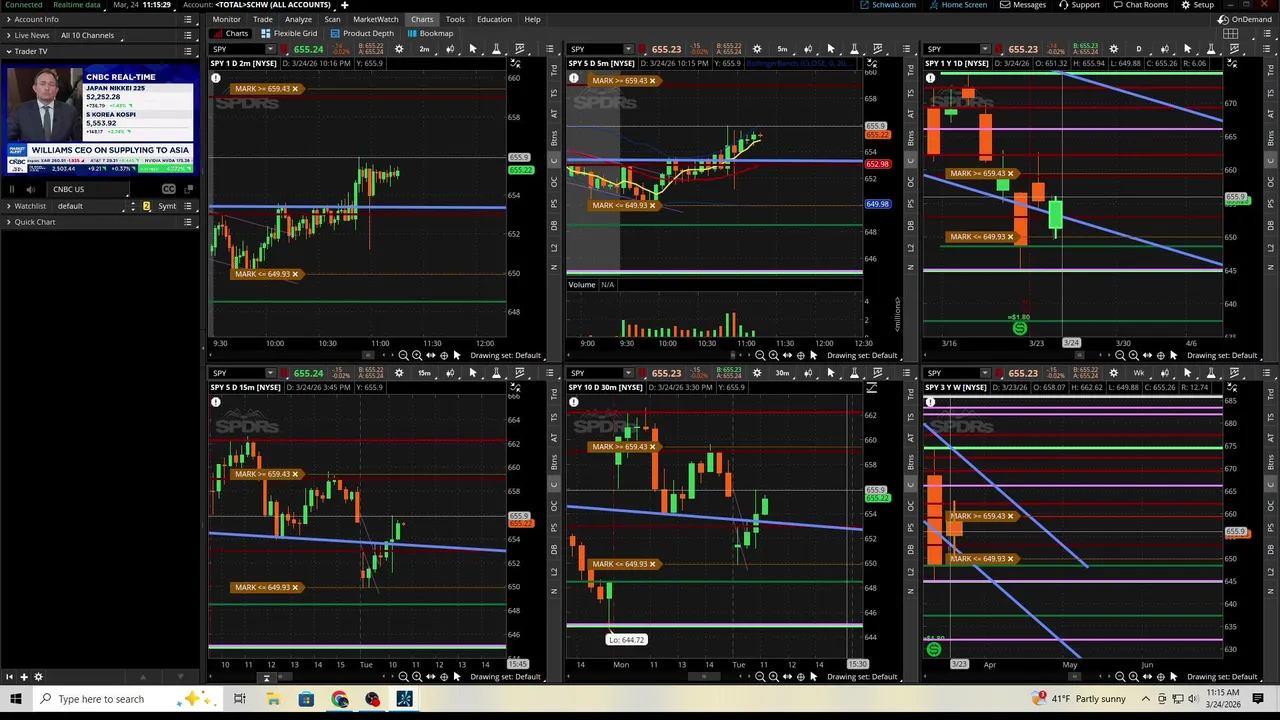Image resolution: width=1280 pixels, height=720 pixels.
Task: Click the Wk aggregation button in the 3-year chart
Action: [1139, 373]
